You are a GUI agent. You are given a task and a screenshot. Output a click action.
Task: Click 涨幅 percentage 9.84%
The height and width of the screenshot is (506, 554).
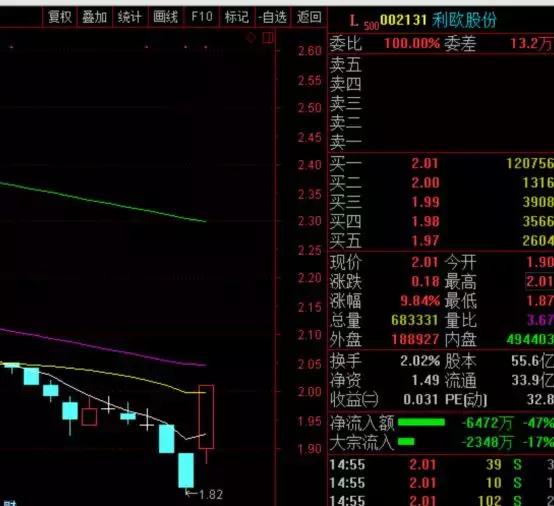coord(420,301)
